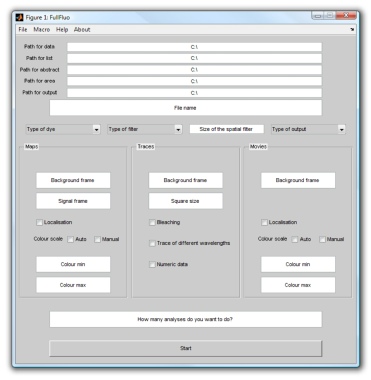
Task: Click Colour min field in Maps panel
Action: point(73,264)
